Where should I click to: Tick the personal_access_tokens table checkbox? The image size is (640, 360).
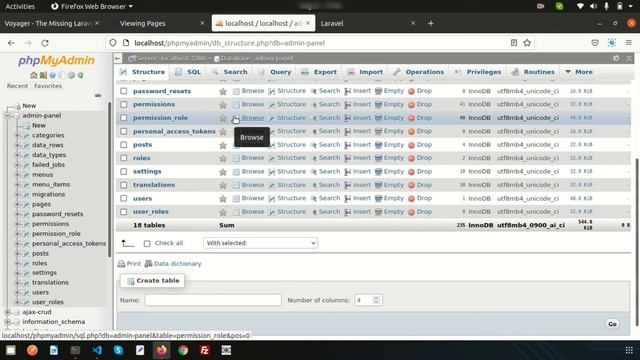click(x=124, y=131)
